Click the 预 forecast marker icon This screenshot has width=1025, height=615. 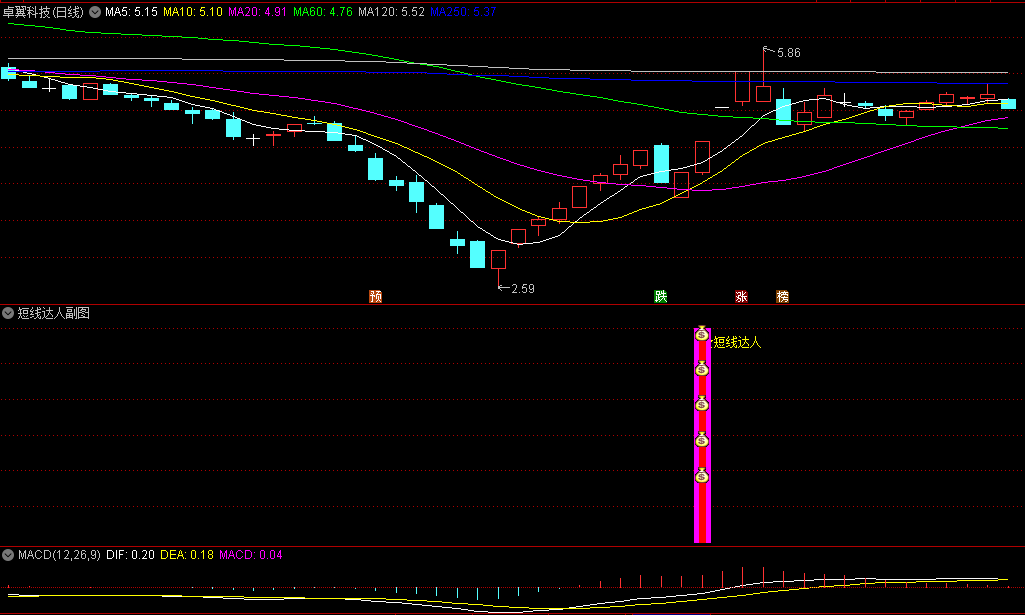pos(375,296)
